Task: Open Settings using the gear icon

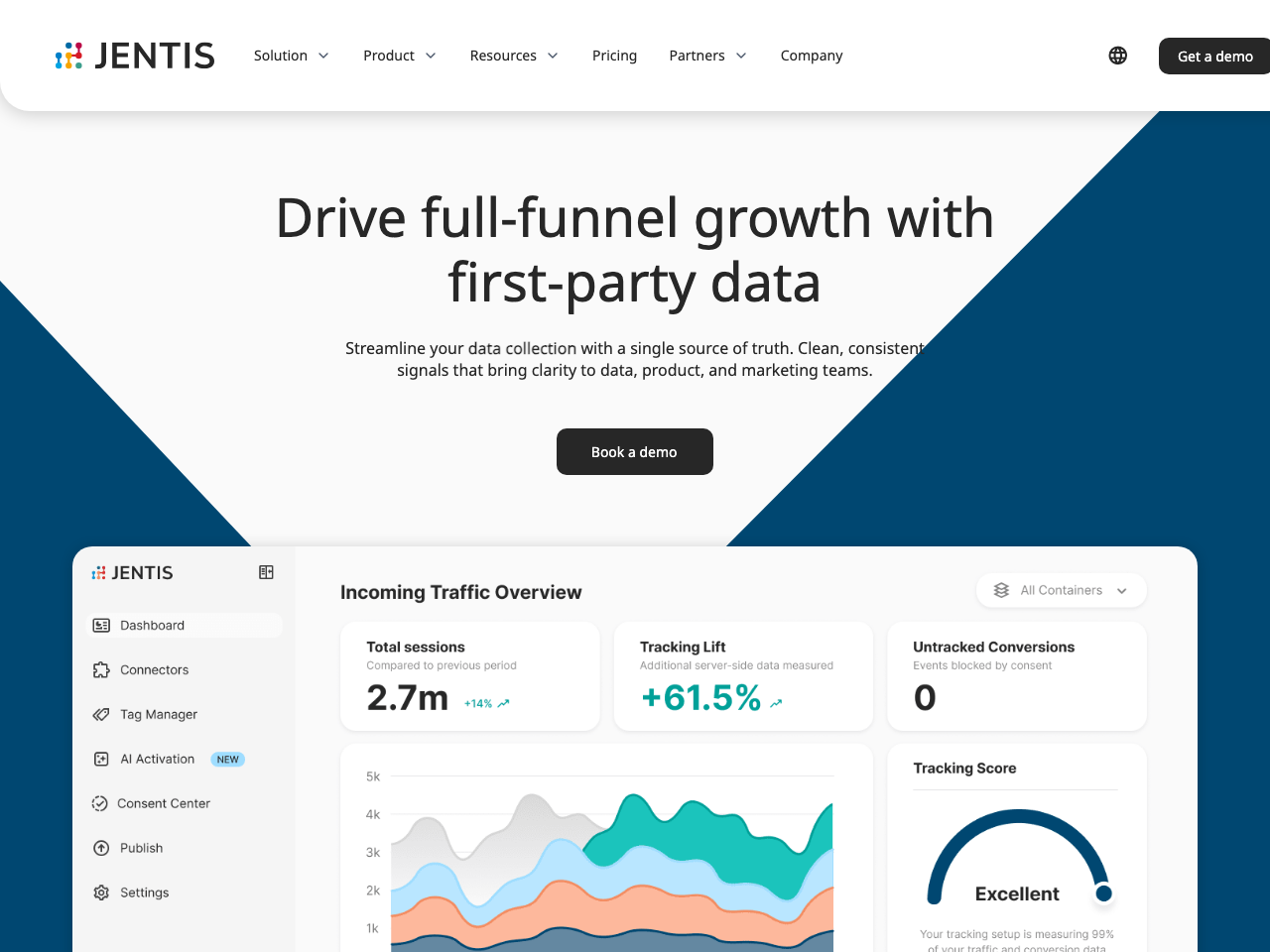Action: pyautogui.click(x=102, y=892)
